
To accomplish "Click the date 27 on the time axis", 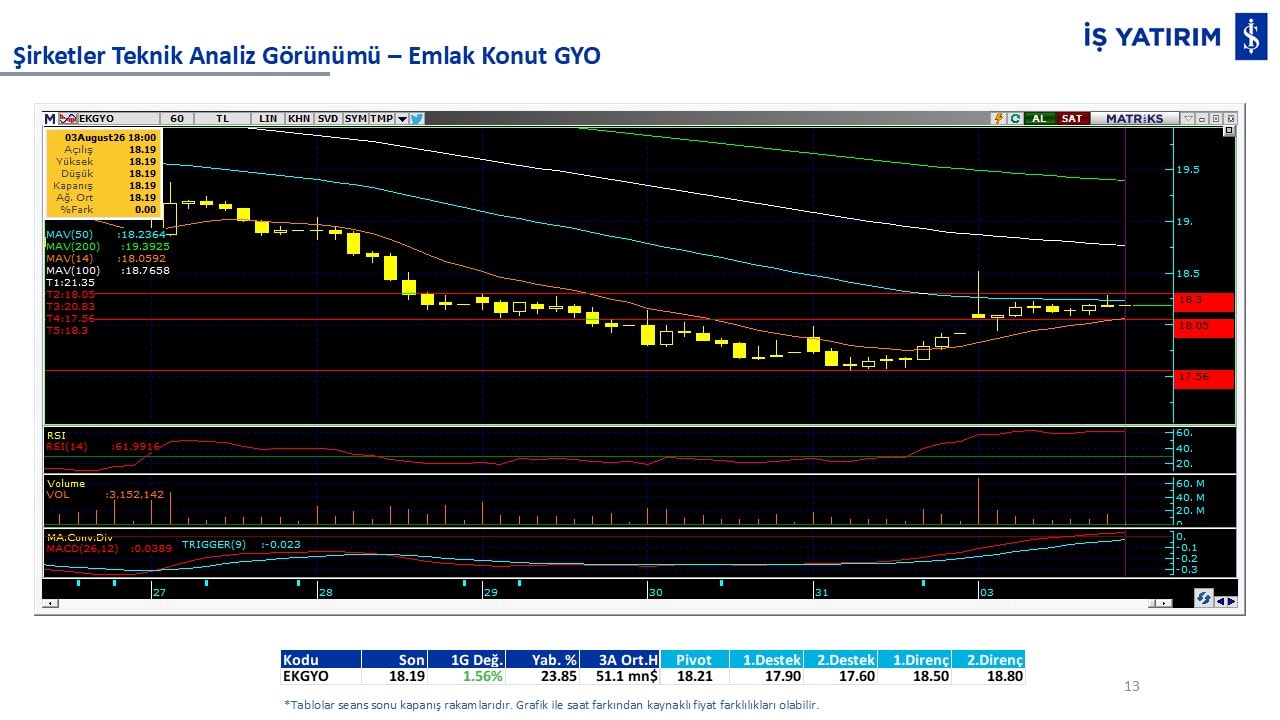I will [159, 593].
